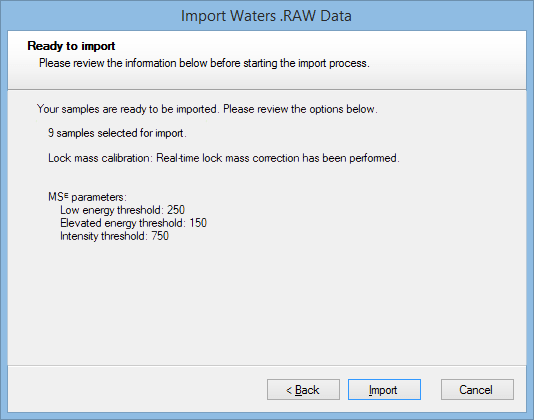Select the Lock mass calibration status line
This screenshot has height=420, width=534.
point(224,158)
